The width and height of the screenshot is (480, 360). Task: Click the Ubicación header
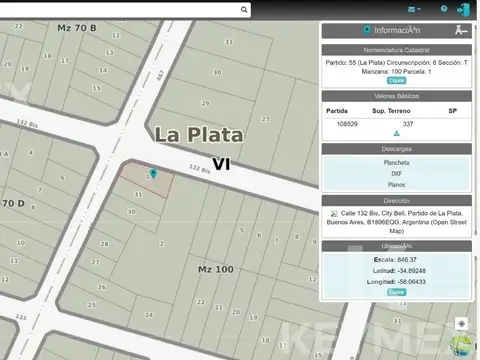coord(396,246)
